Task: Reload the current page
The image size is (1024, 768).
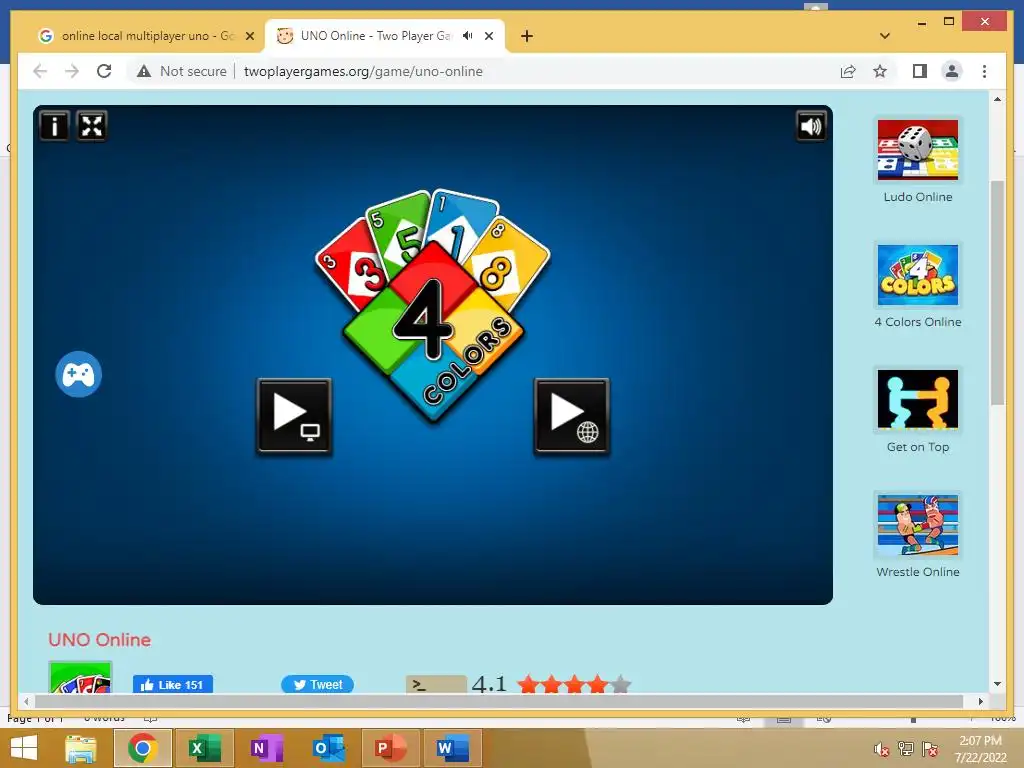Action: pyautogui.click(x=104, y=71)
